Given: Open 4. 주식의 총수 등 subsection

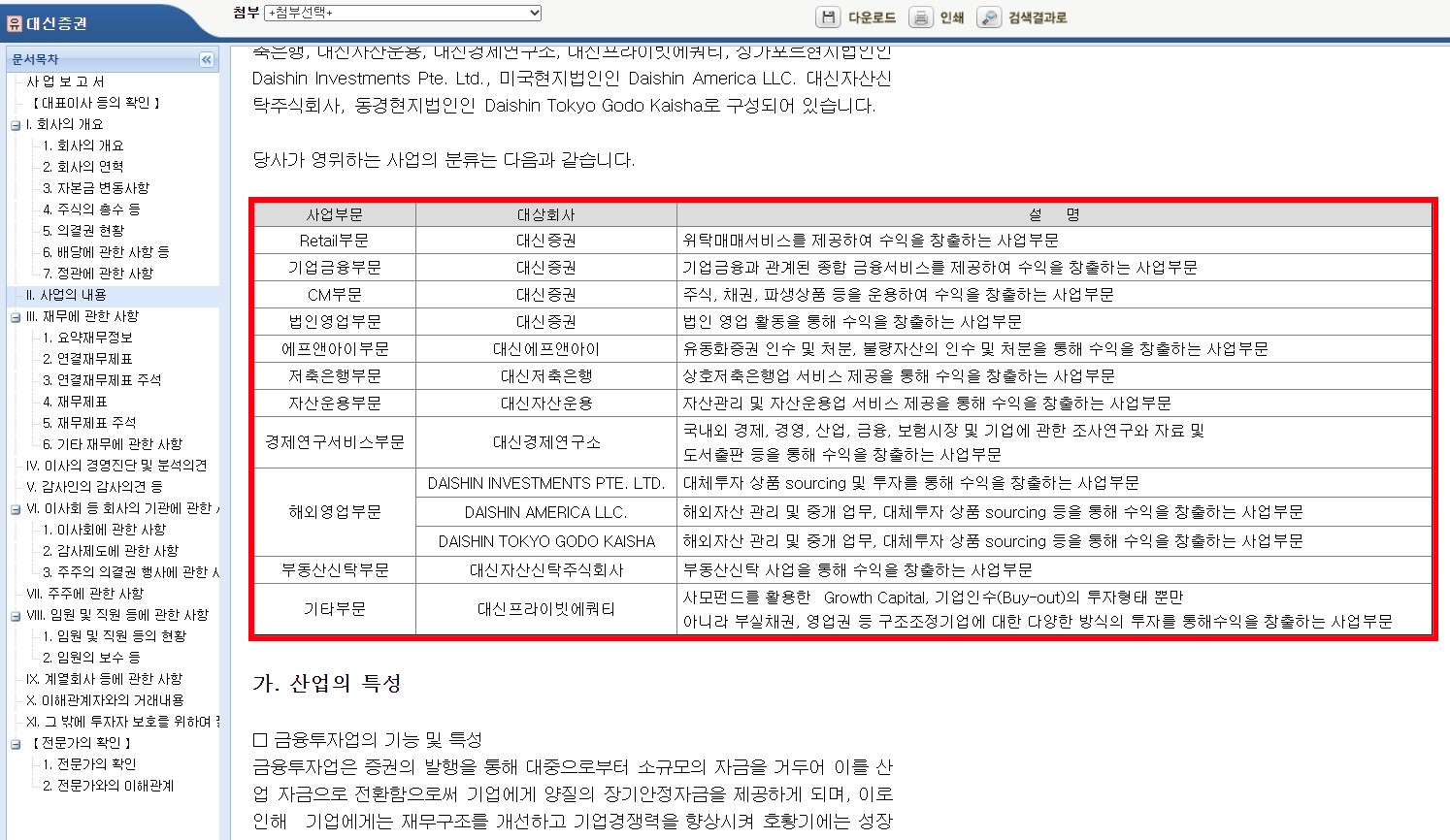Looking at the screenshot, I should (91, 210).
